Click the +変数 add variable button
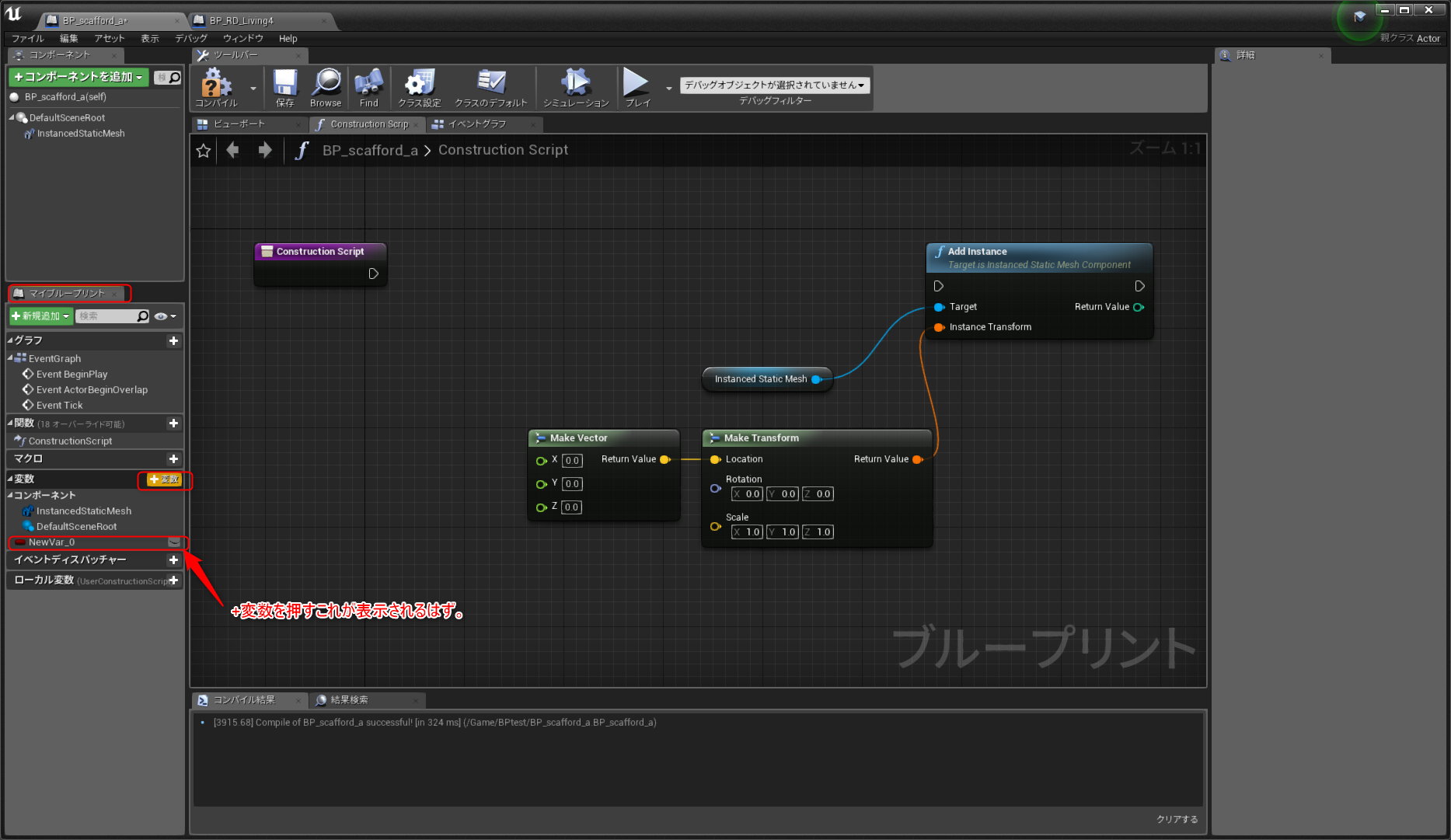1451x840 pixels. coord(164,479)
